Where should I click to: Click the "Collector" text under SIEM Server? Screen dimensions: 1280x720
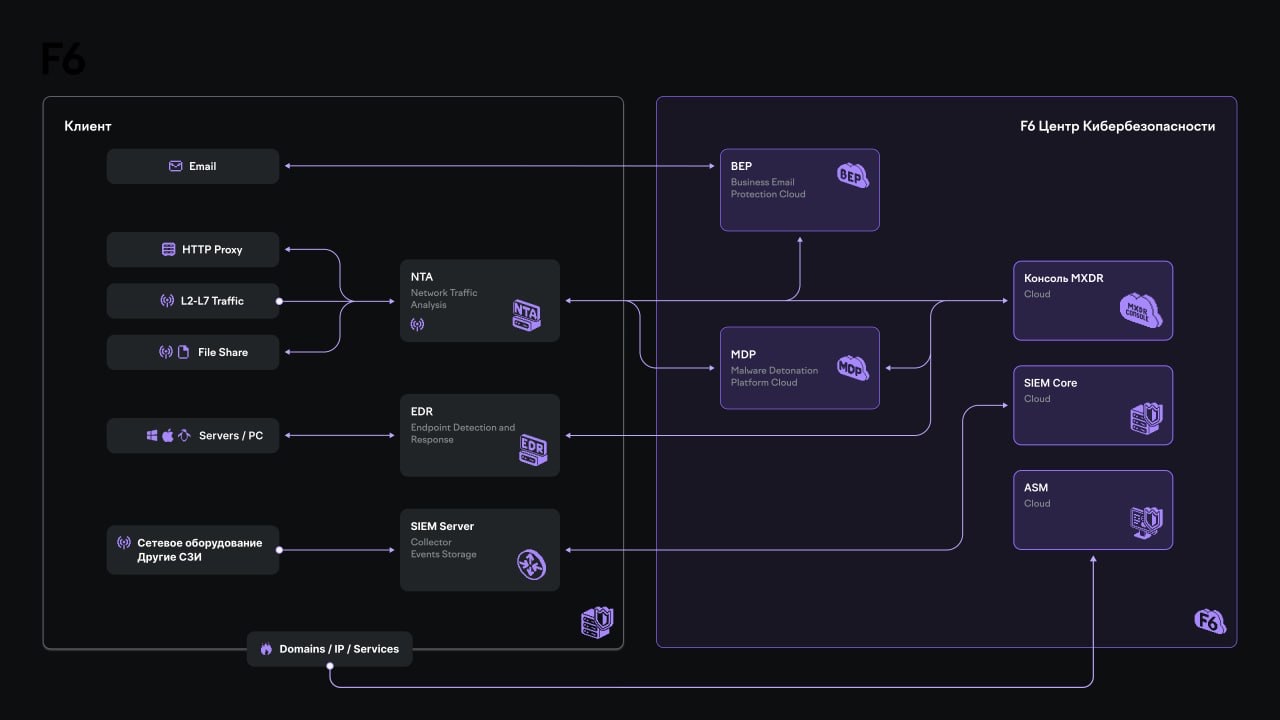tap(431, 542)
